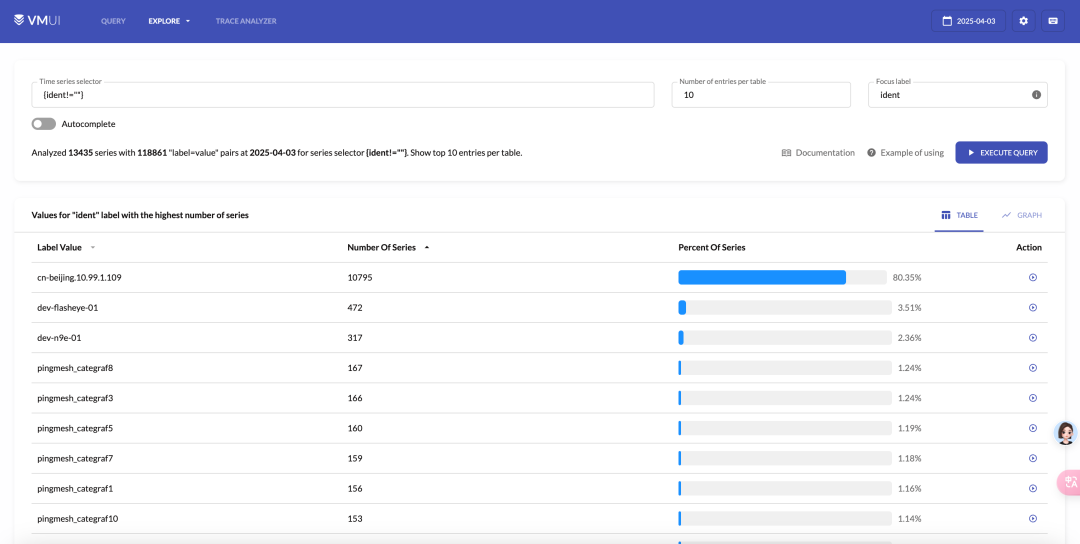This screenshot has width=1080, height=544.
Task: Open keyboard shortcuts icon in header
Action: [x=1052, y=21]
